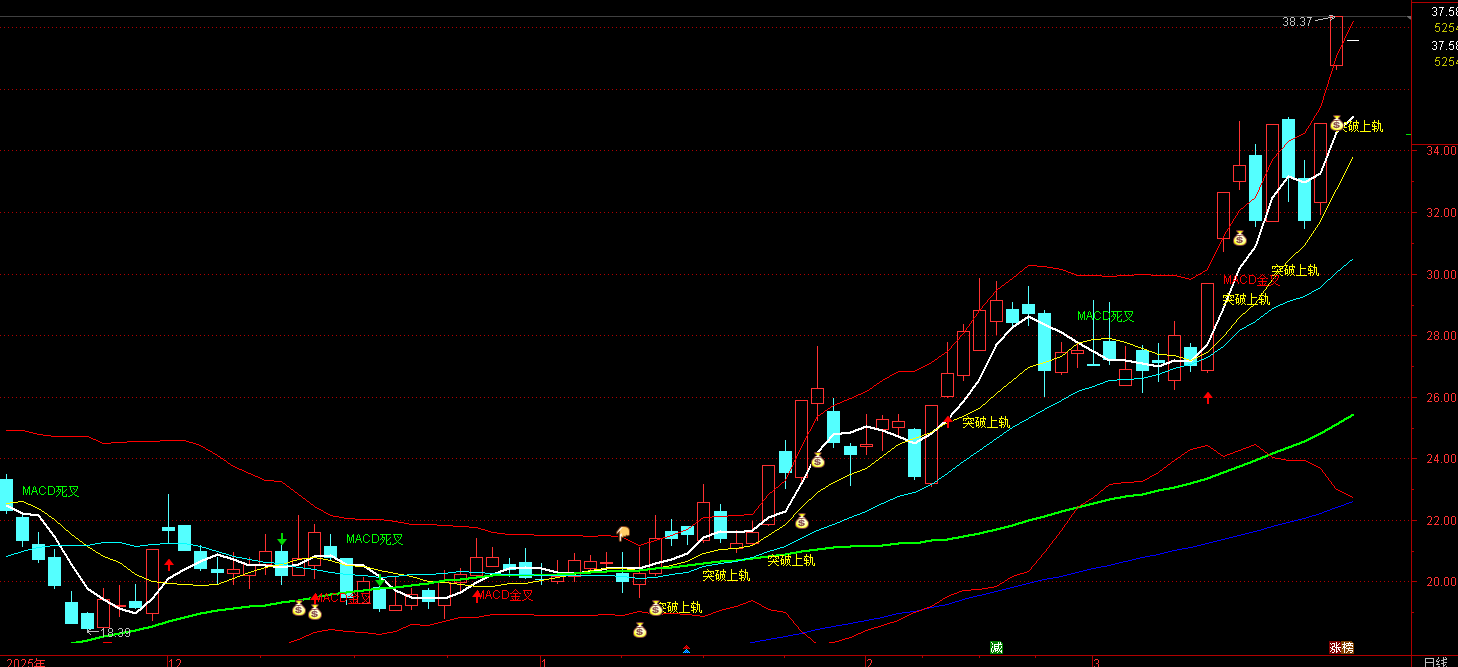Image resolution: width=1458 pixels, height=667 pixels.
Task: Click right money bag of the side-by-side pair
Action: point(314,611)
